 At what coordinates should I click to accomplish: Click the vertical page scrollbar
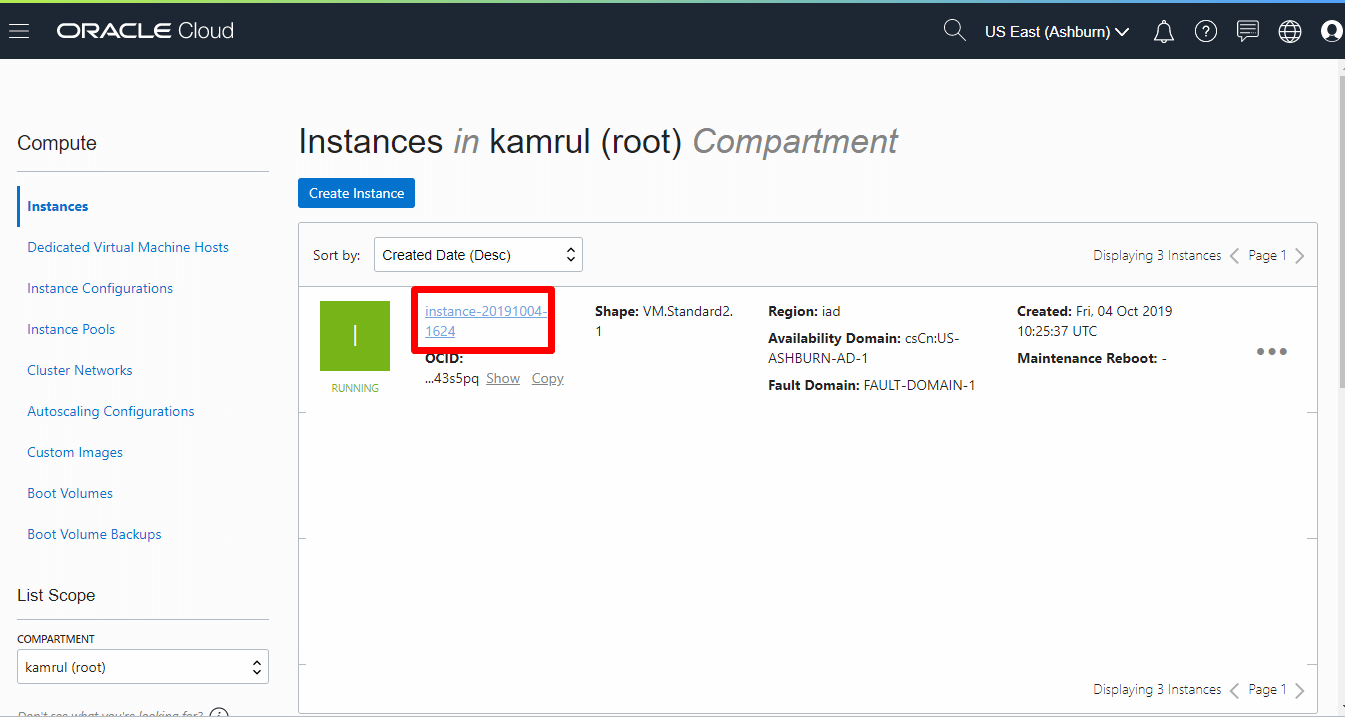1340,230
